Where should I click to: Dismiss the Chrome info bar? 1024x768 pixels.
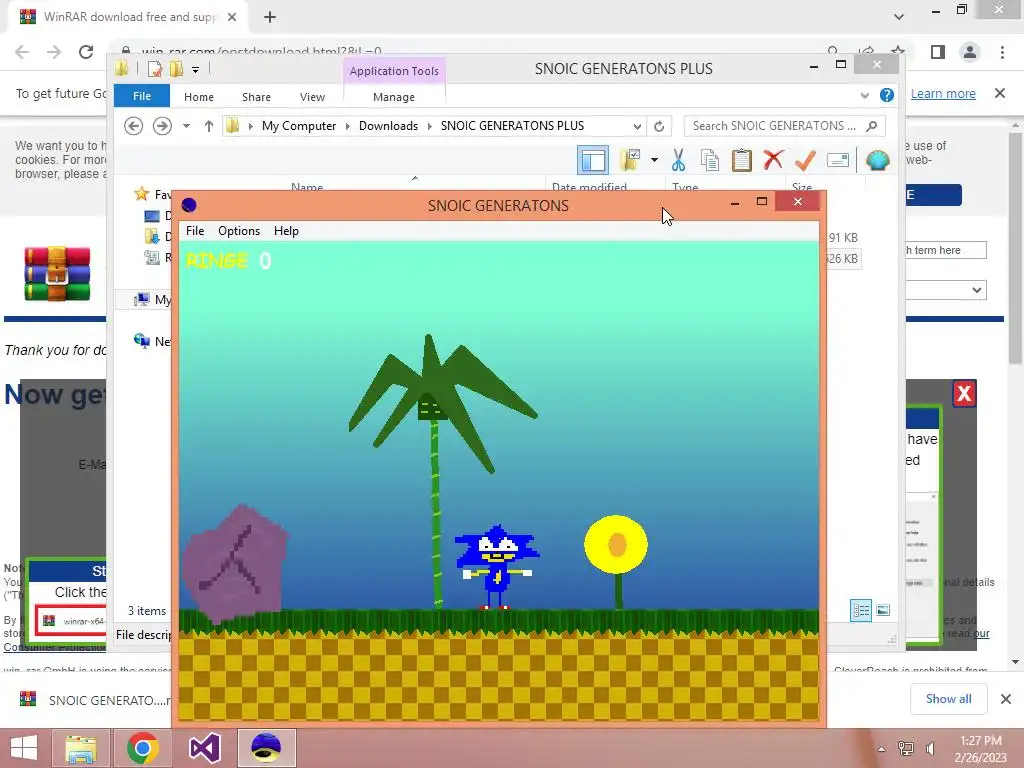pos(1000,93)
